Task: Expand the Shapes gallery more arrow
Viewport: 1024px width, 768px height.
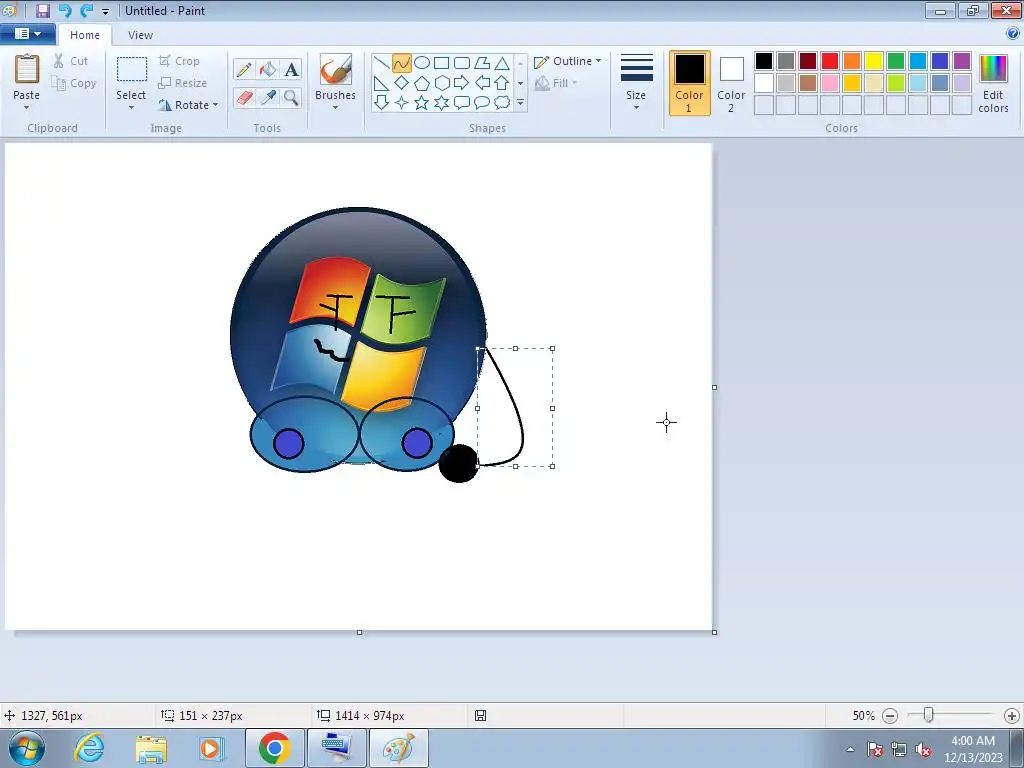Action: (x=520, y=103)
